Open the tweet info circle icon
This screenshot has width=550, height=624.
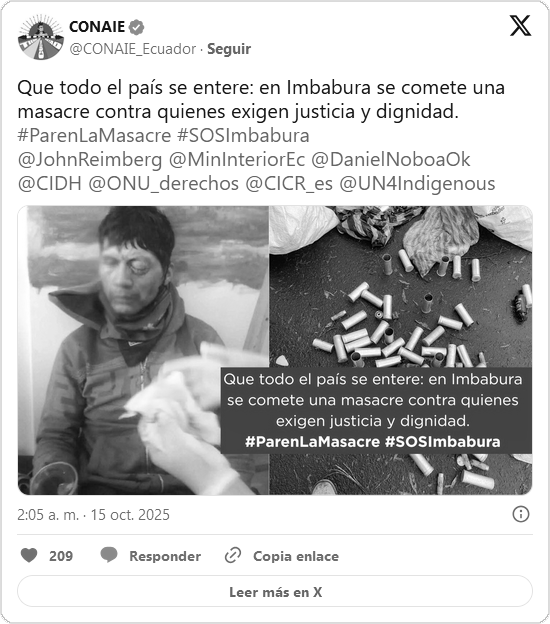[521, 514]
